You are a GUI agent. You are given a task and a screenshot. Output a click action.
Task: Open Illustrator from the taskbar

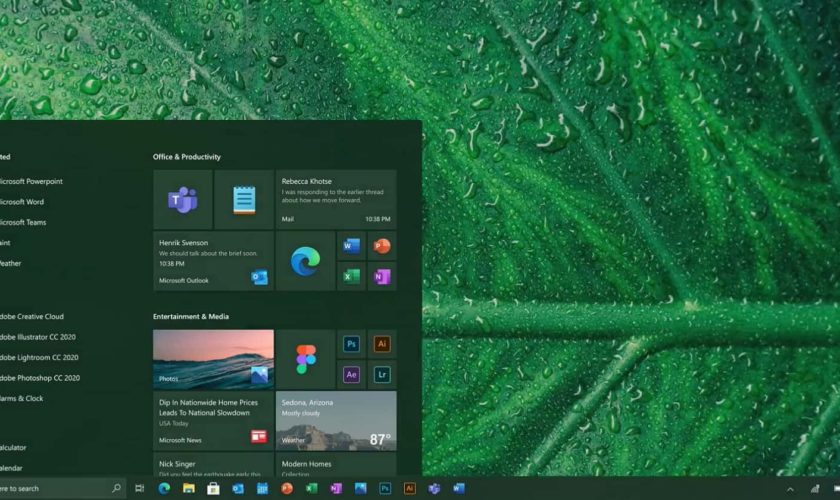410,488
